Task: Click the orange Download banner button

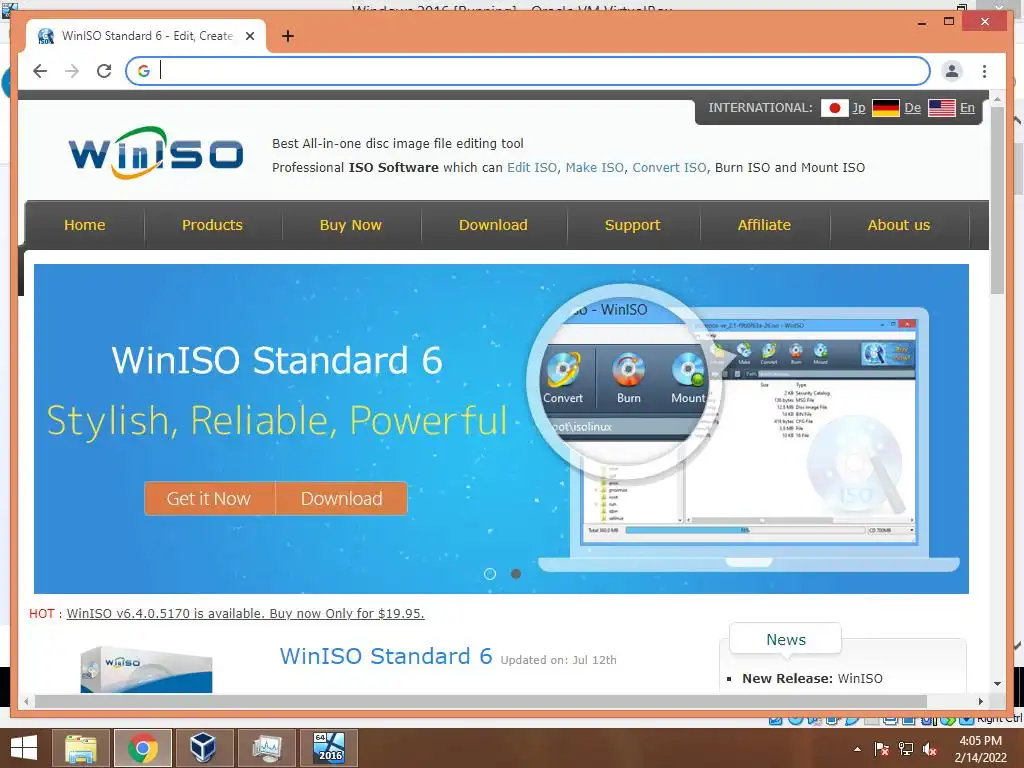Action: click(342, 498)
